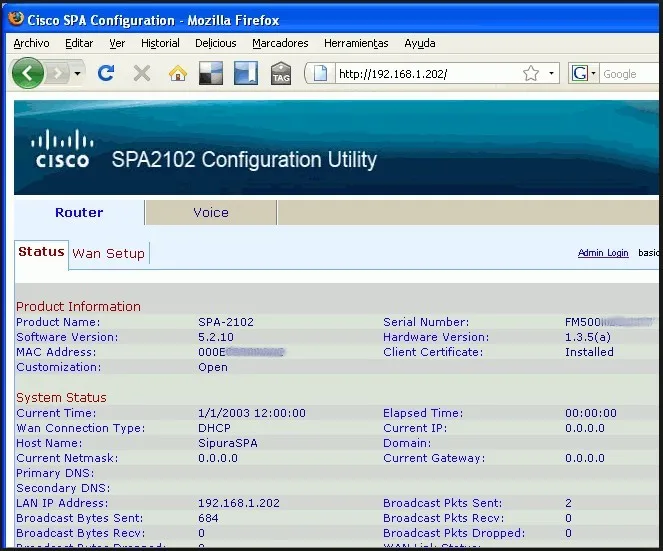Click the Wan Connection Type value DHCP
Image resolution: width=663 pixels, height=551 pixels.
(214, 428)
